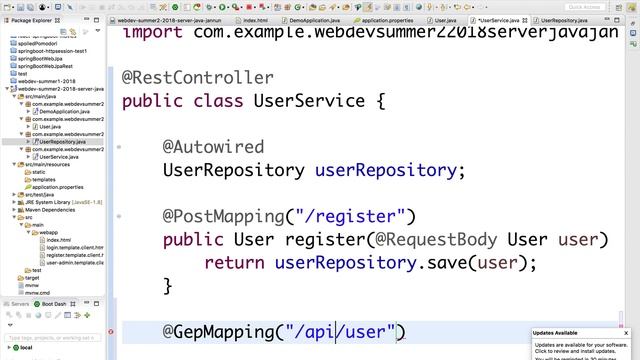Select the springBootWeb.jpaRest project
The image size is (640, 360).
tap(45, 66)
